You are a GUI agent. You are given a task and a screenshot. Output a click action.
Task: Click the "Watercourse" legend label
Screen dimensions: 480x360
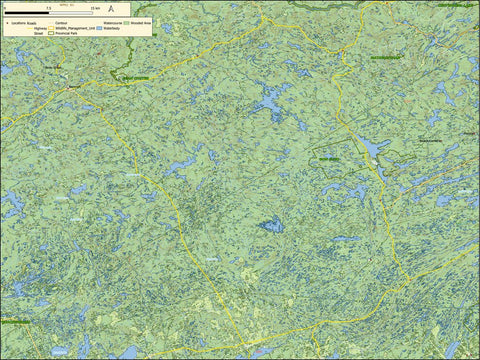tap(113, 23)
